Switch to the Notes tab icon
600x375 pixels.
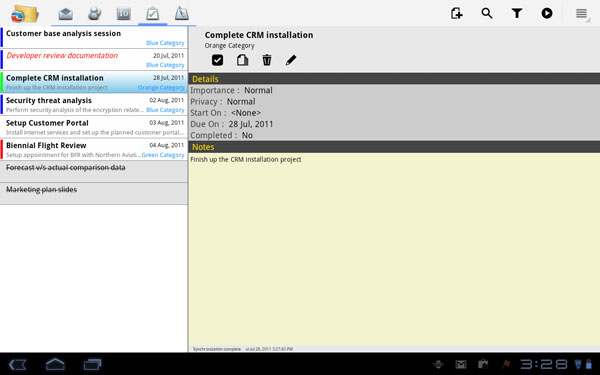click(182, 14)
